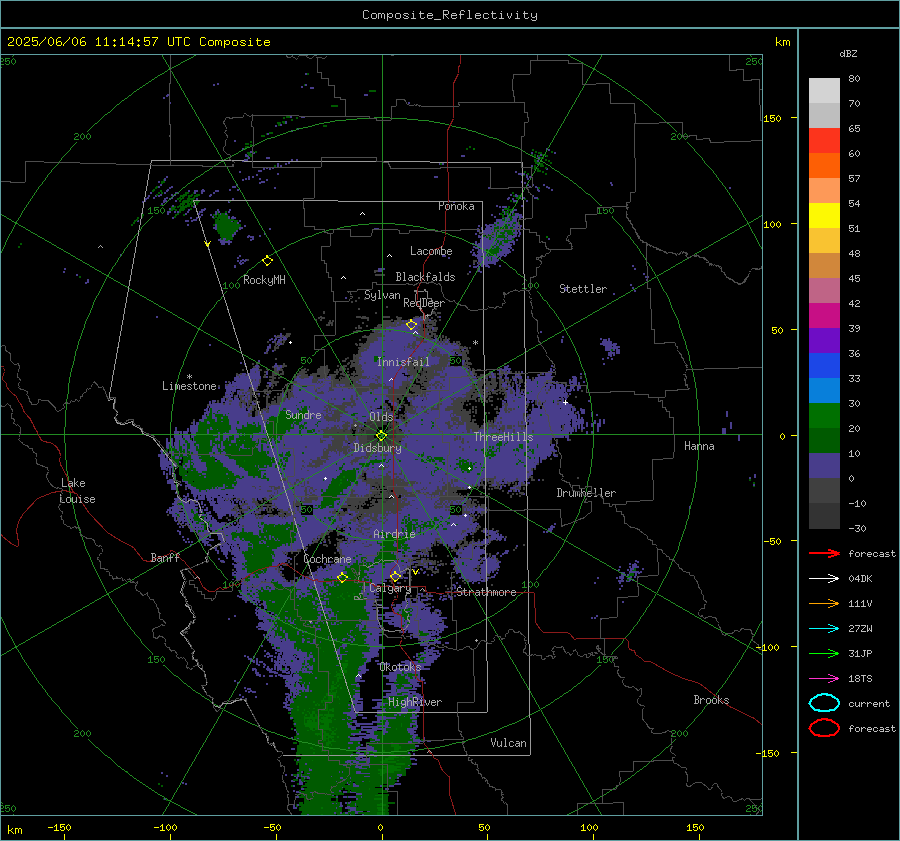Viewport: 900px width, 841px height.
Task: Click the Sylvan label on the map
Action: click(x=382, y=295)
